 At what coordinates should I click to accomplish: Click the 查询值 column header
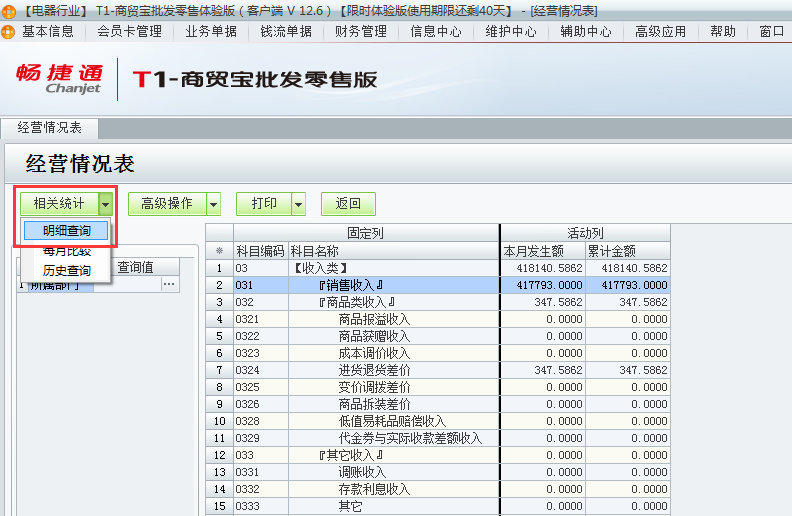[x=135, y=267]
